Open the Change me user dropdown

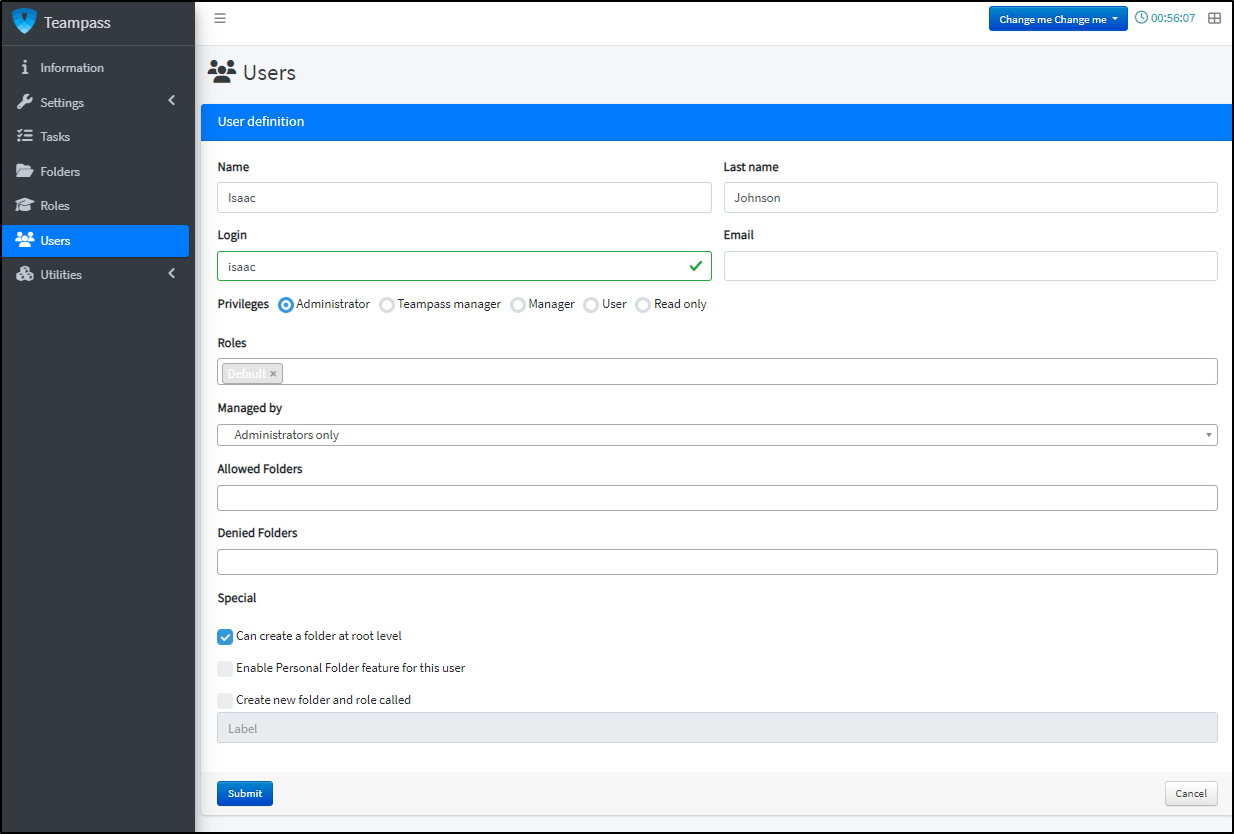pyautogui.click(x=1058, y=19)
